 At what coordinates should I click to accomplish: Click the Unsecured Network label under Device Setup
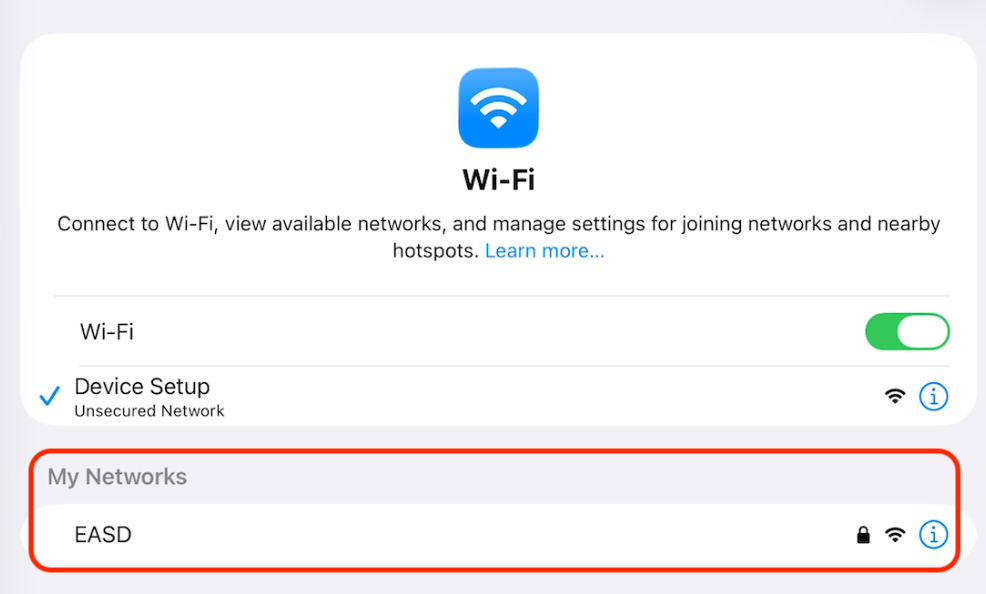click(148, 410)
